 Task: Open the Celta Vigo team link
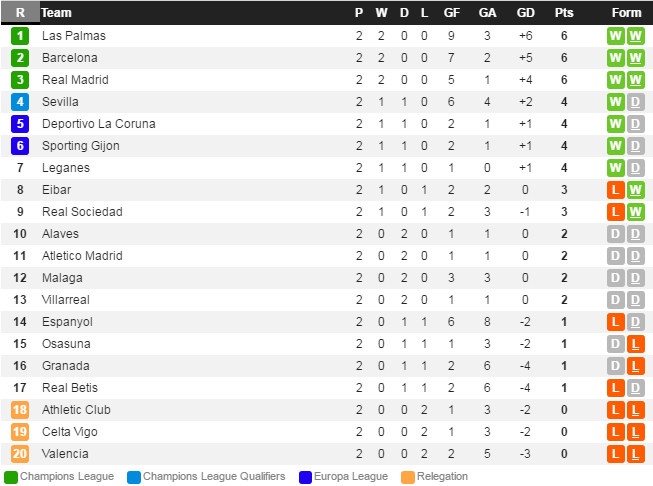70,432
